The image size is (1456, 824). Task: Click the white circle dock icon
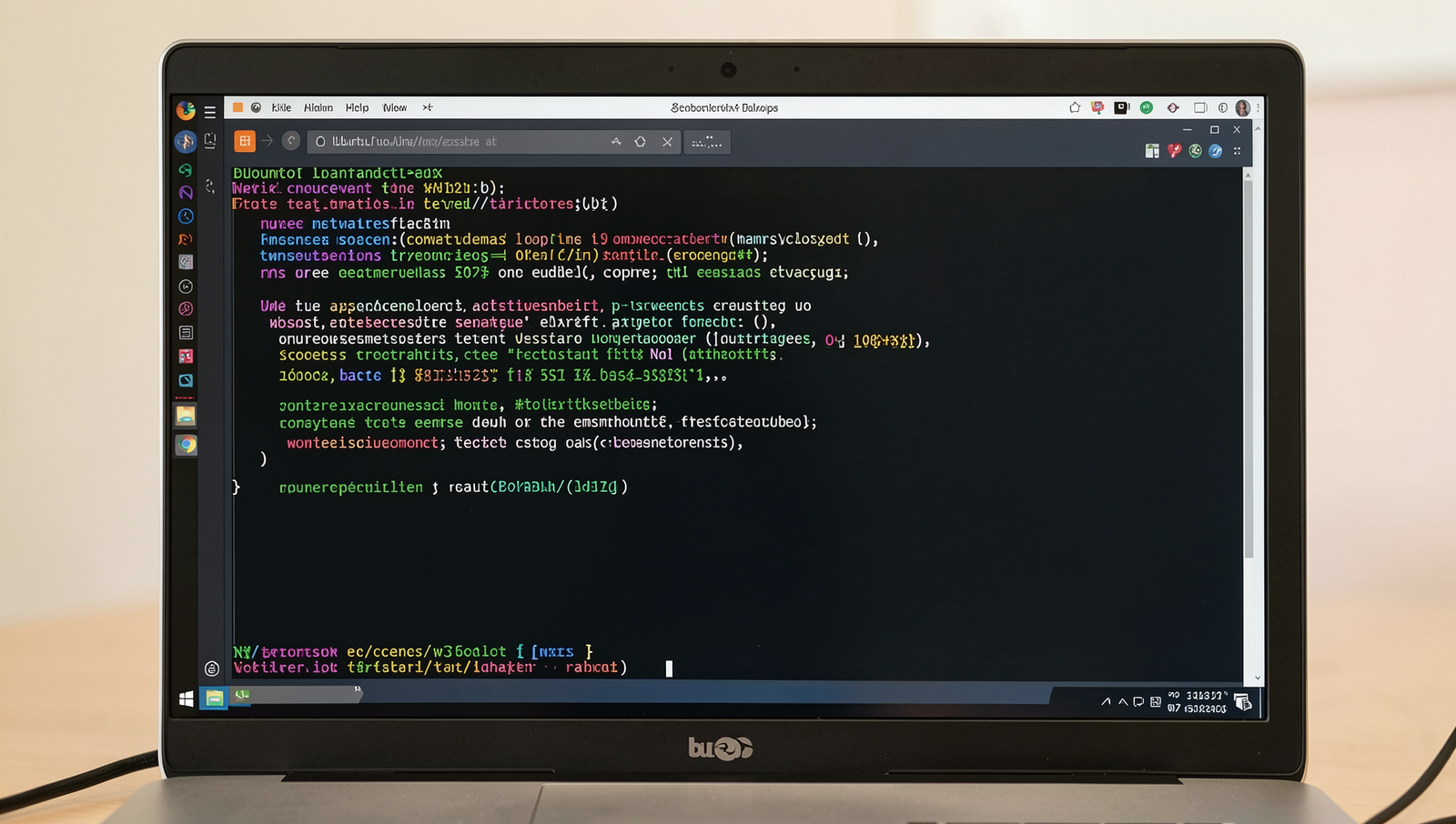coord(186,286)
